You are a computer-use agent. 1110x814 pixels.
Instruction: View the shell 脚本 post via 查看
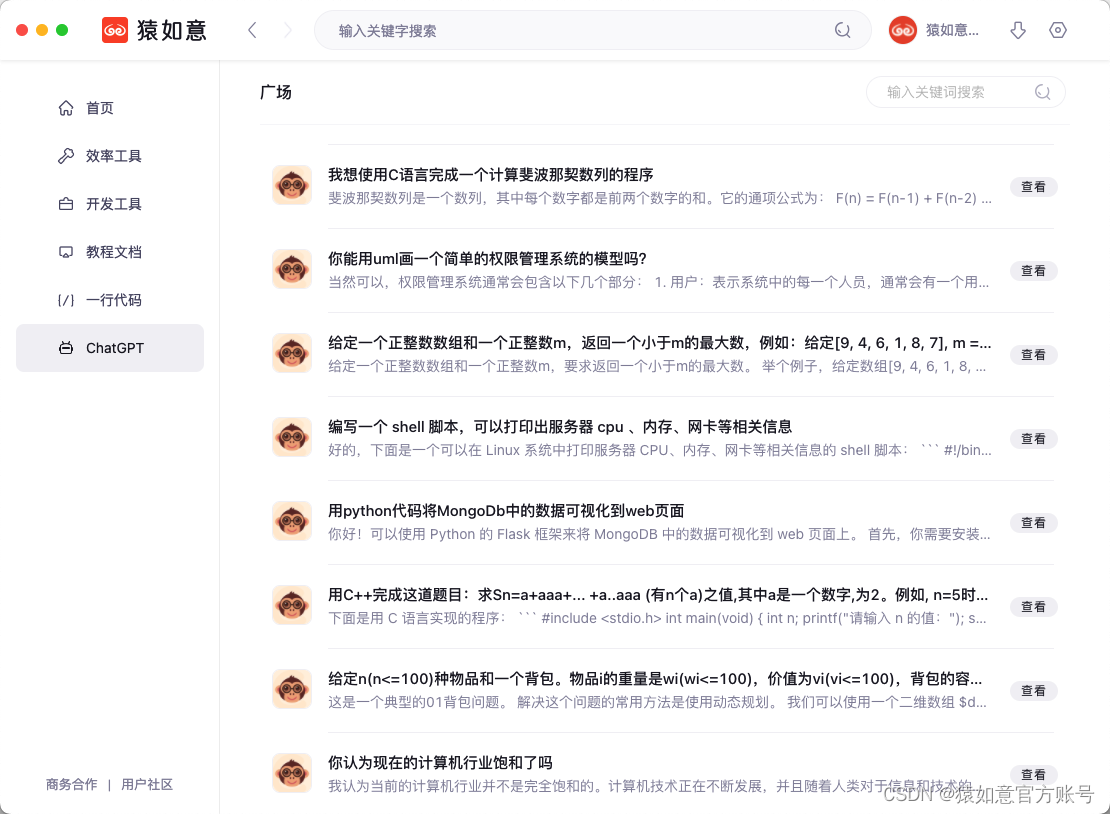click(x=1033, y=439)
